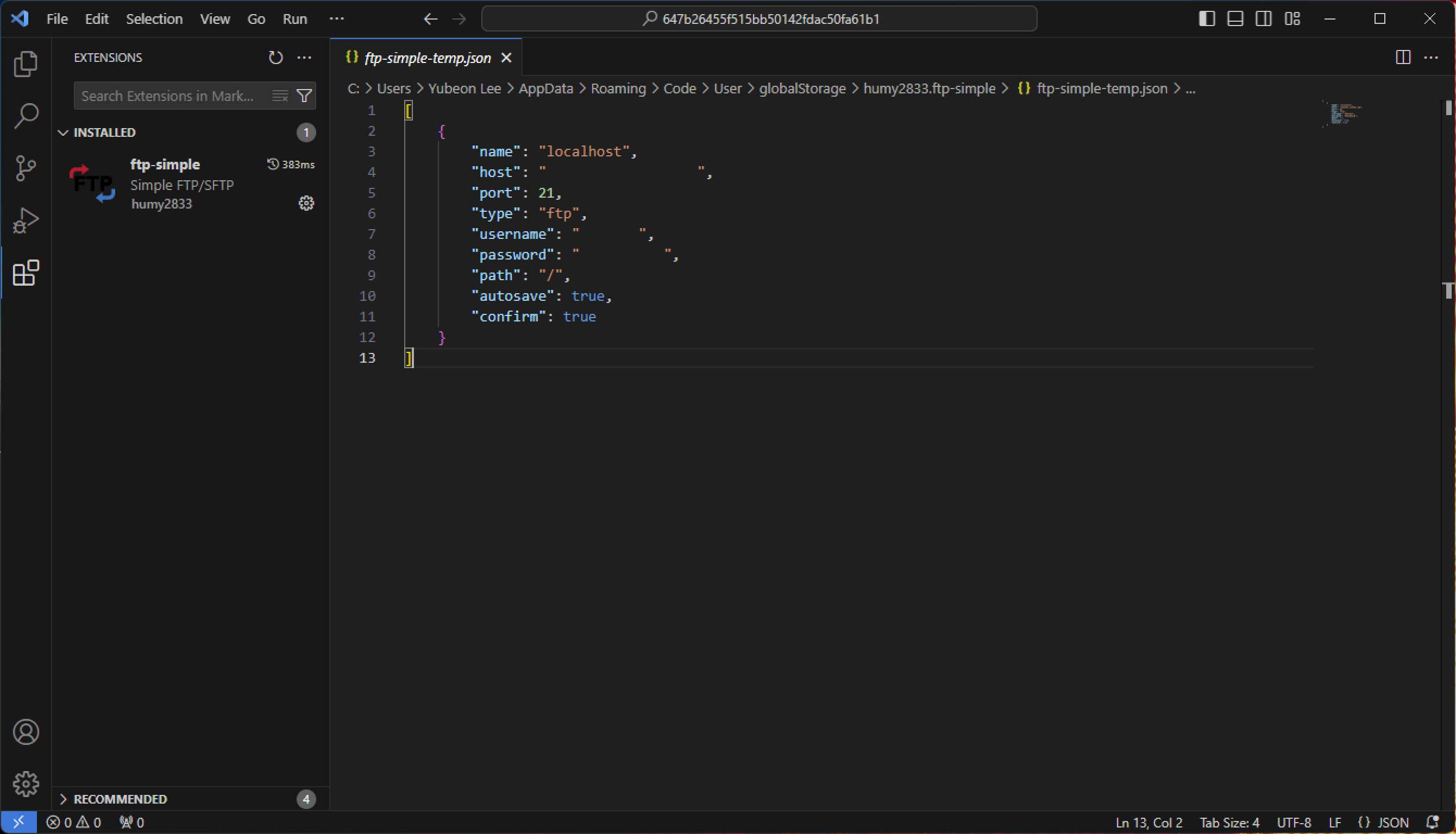1456x834 pixels.
Task: Select the ftp-simple-temp.json tab
Action: click(427, 58)
